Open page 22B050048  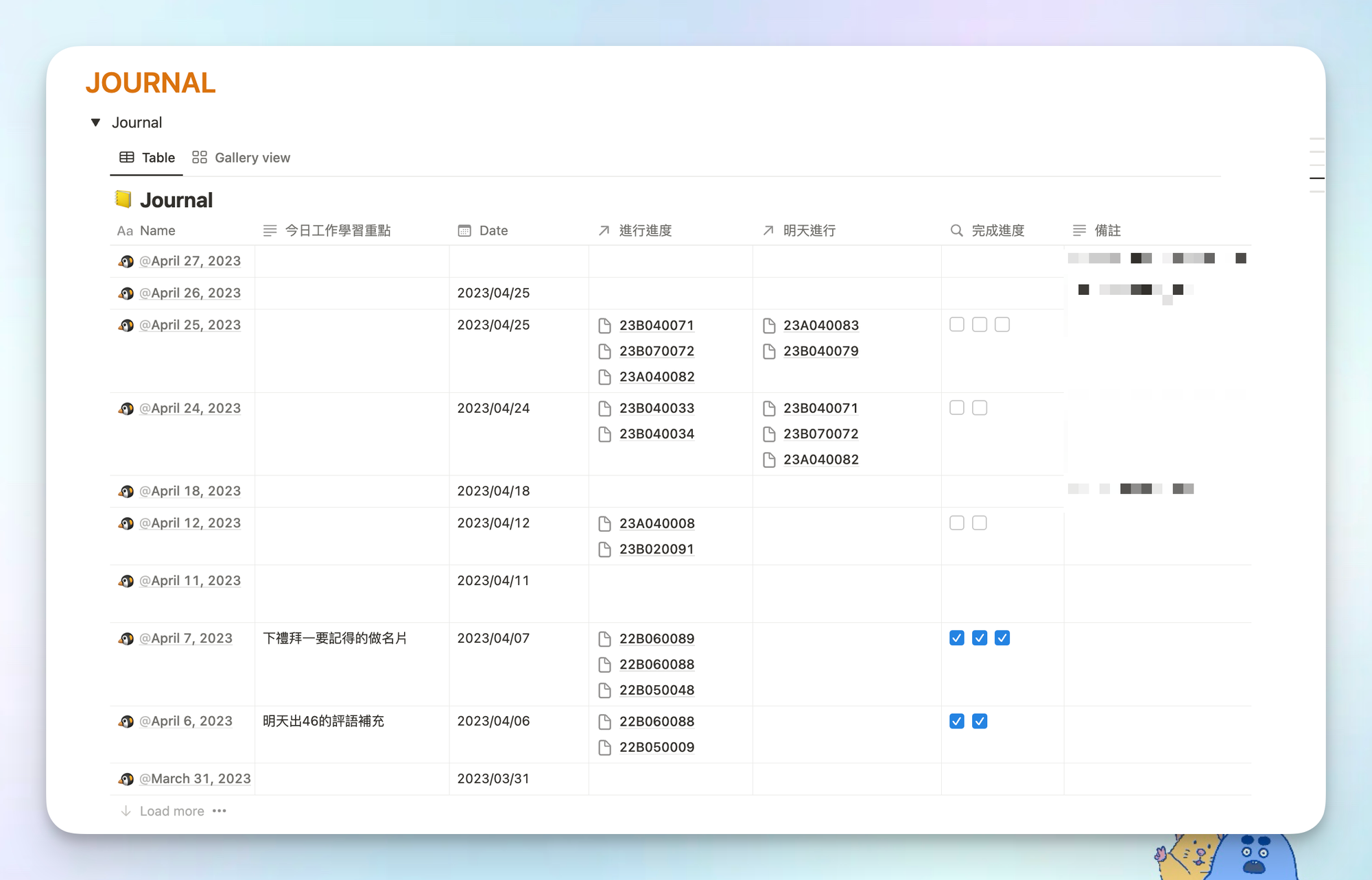click(657, 691)
